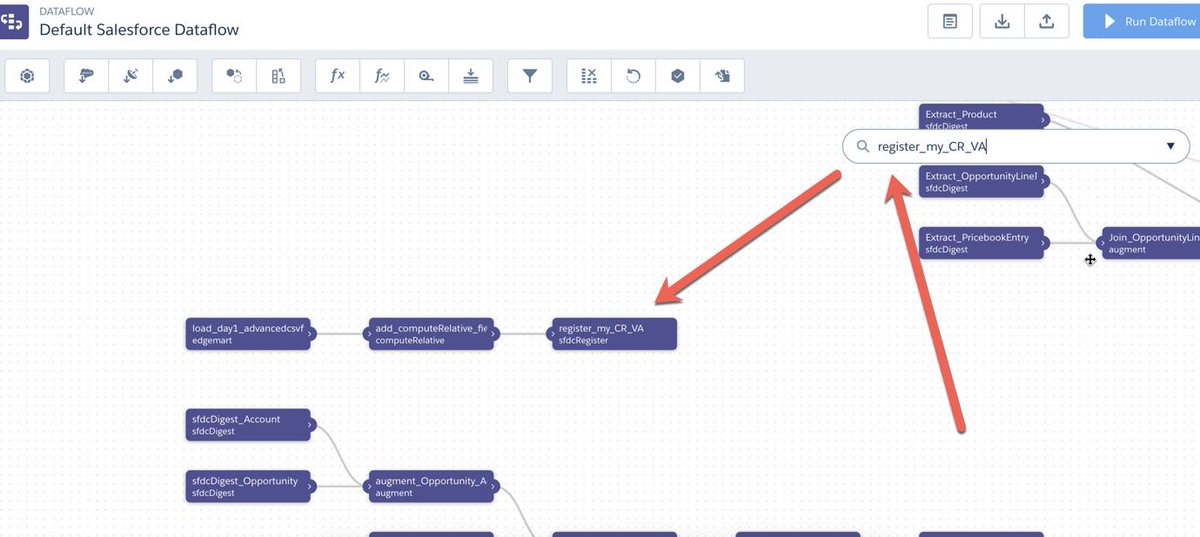Click output arrow of add_computeRelative node
This screenshot has width=1200, height=537.
point(494,334)
